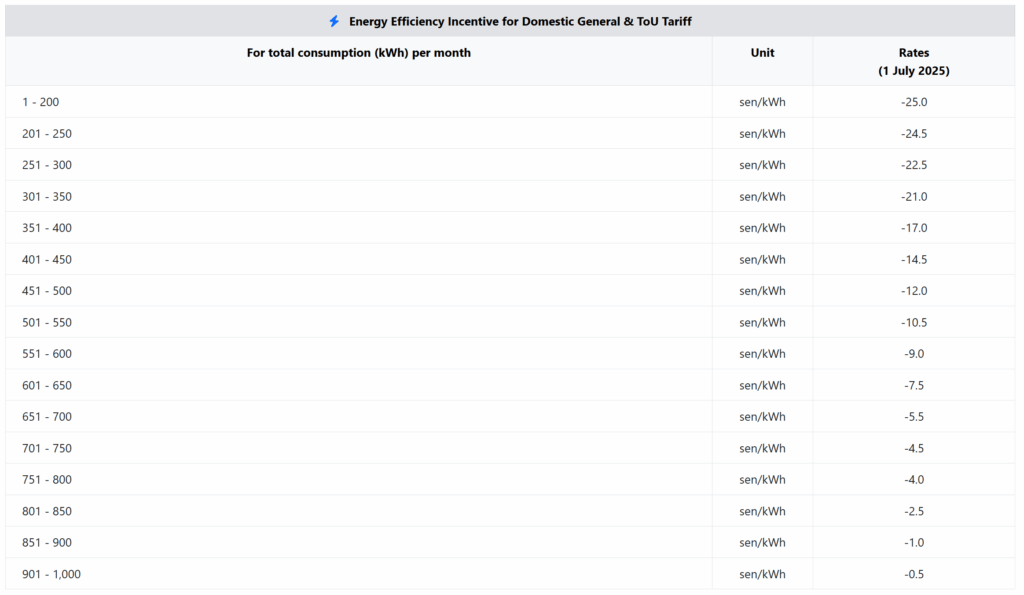Viewport: 1024px width, 595px height.
Task: Click the 'For total consumption (kWh) per month' header
Action: coord(358,53)
